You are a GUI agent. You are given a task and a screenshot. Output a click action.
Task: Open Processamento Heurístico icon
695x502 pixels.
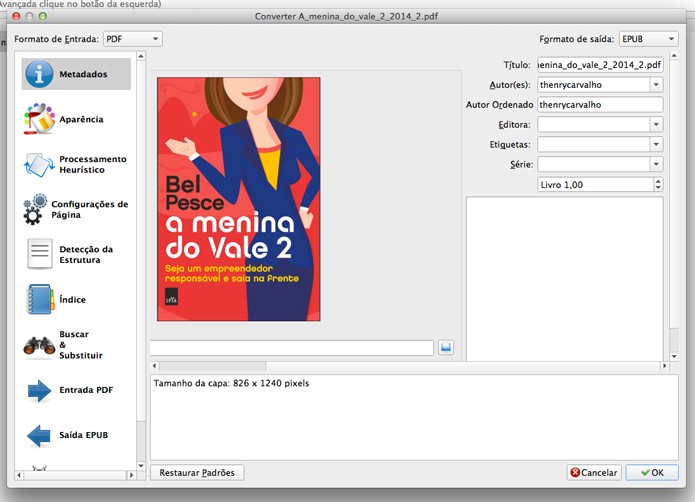[39, 165]
